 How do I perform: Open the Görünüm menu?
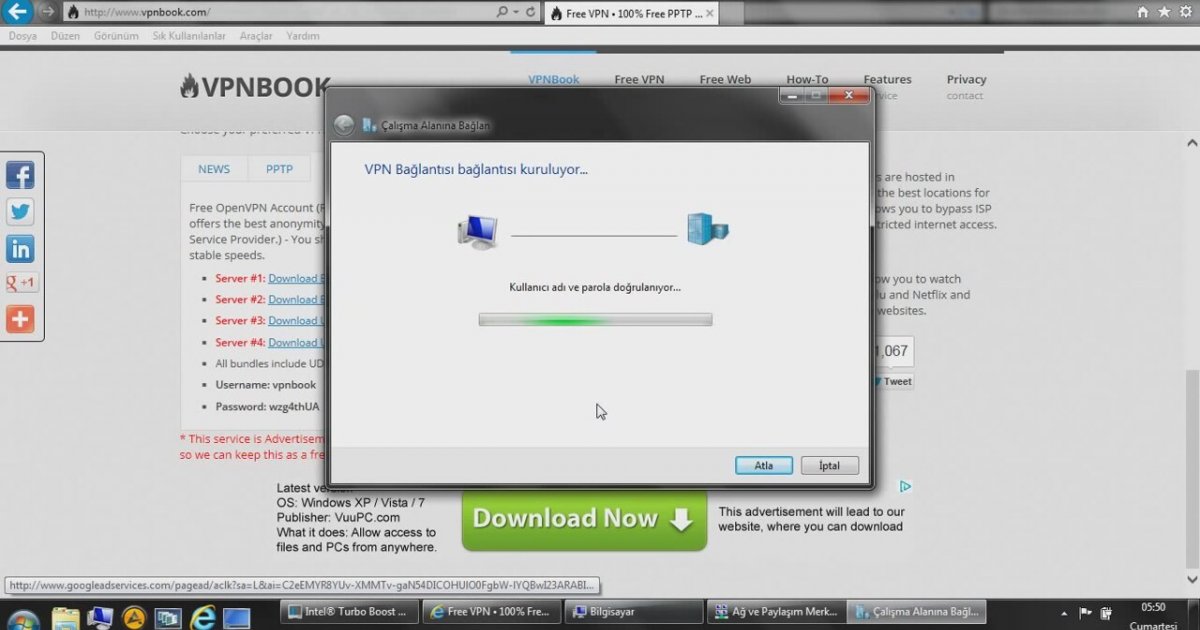coord(116,36)
